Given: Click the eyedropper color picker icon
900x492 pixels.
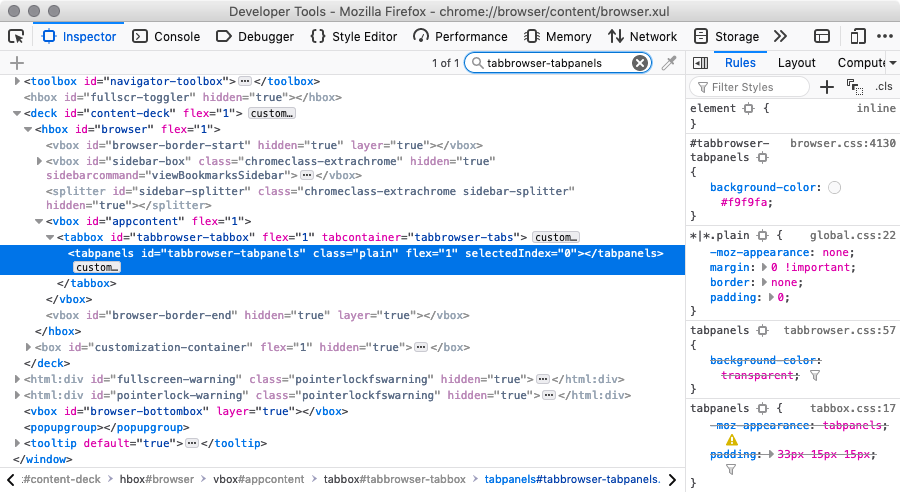Looking at the screenshot, I should point(670,63).
